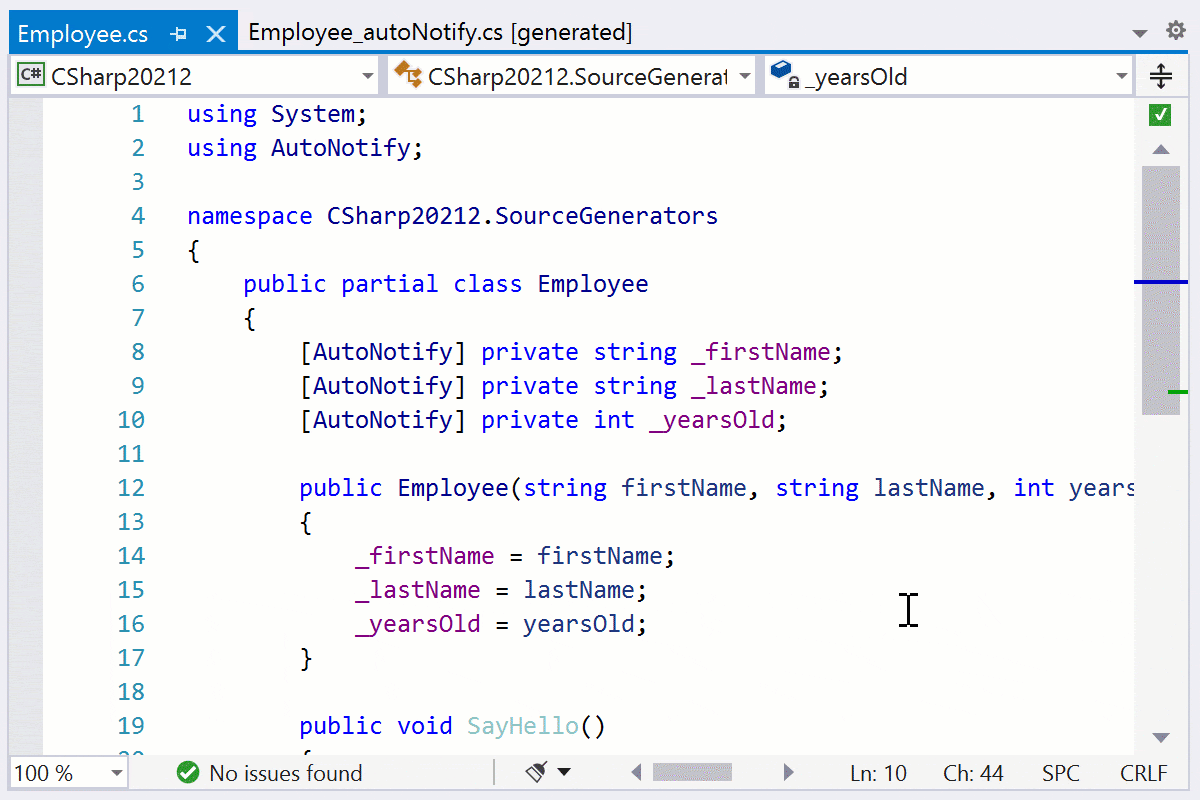Click the source generator icon beside CSharp20212.SourceGenerators
1200x800 pixels.
coord(408,75)
